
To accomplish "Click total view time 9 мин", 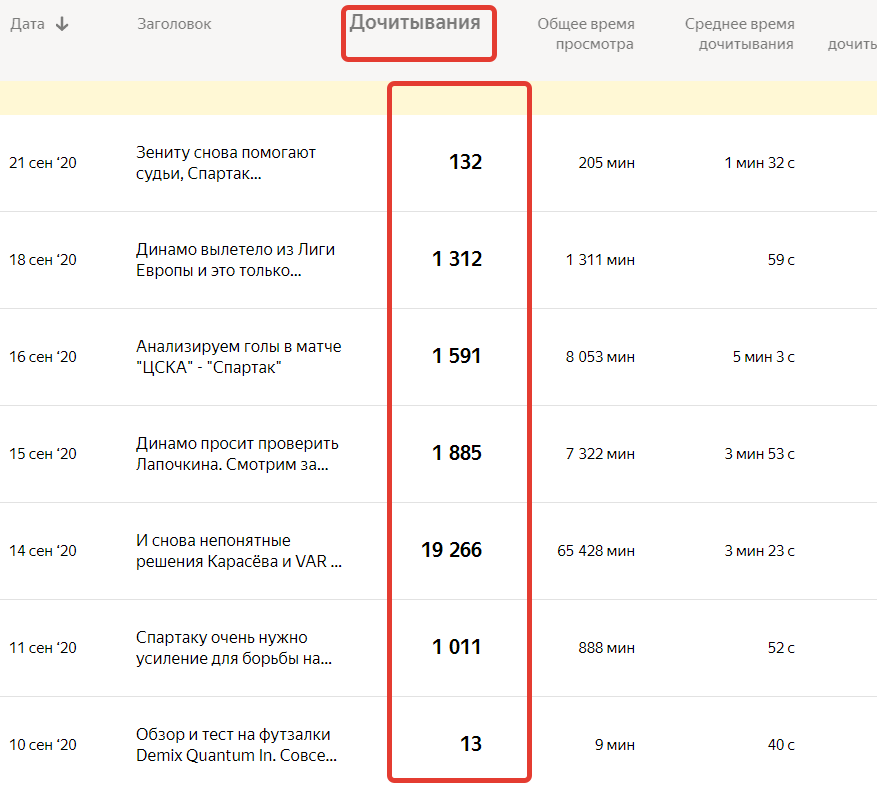I will (x=615, y=745).
